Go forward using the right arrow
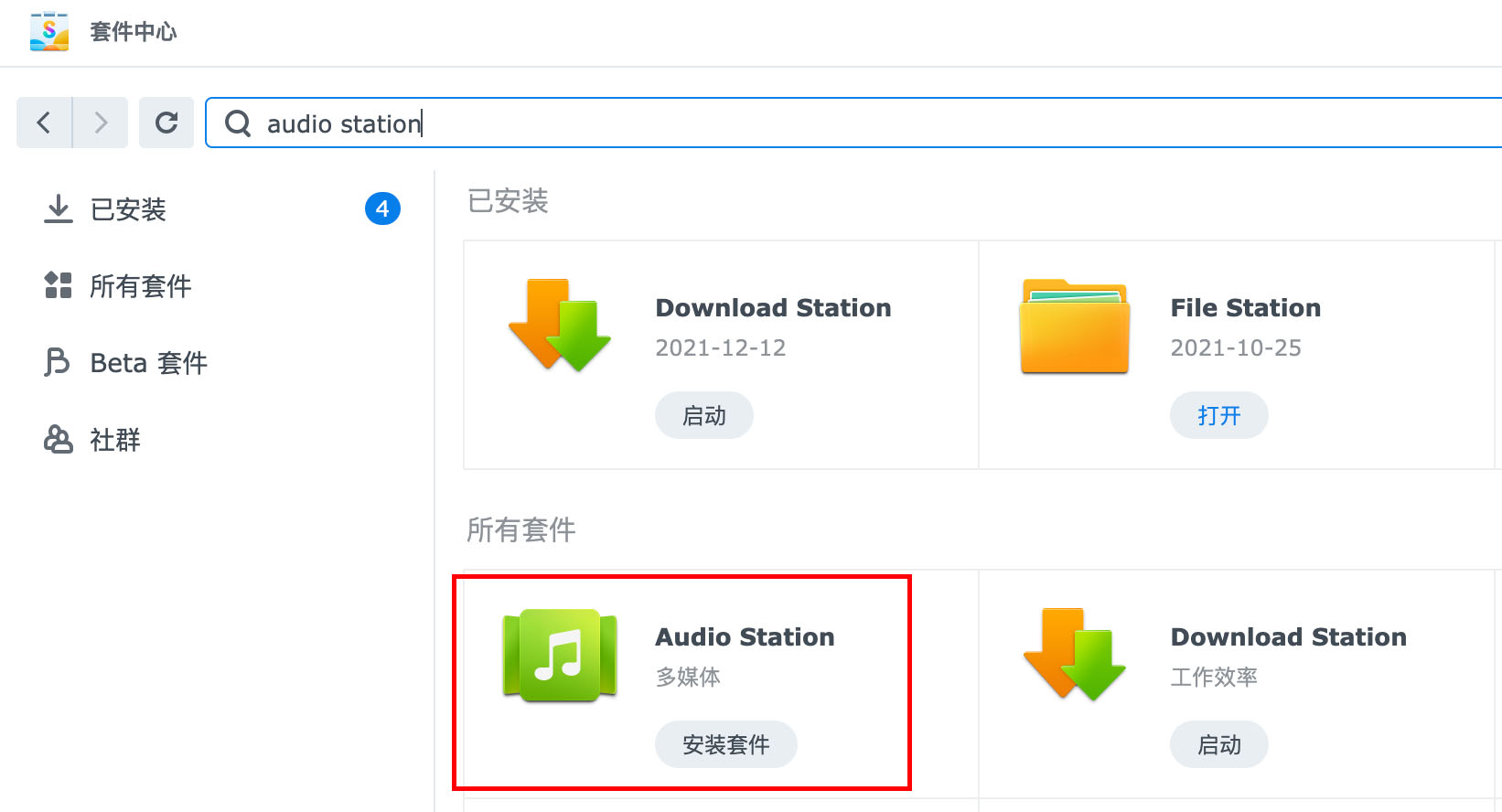The width and height of the screenshot is (1502, 812). pyautogui.click(x=101, y=123)
